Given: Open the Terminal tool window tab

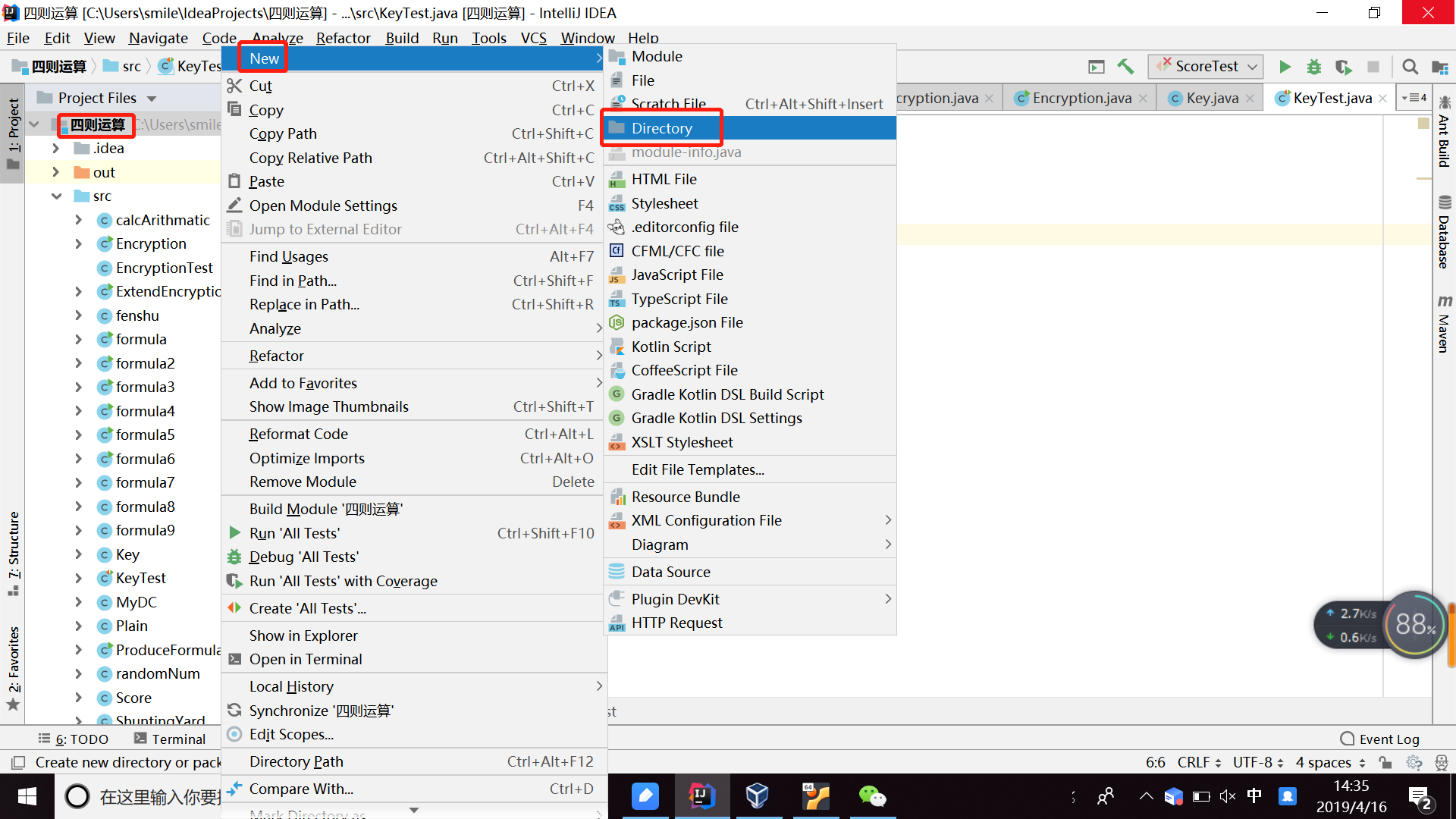Looking at the screenshot, I should pos(169,739).
